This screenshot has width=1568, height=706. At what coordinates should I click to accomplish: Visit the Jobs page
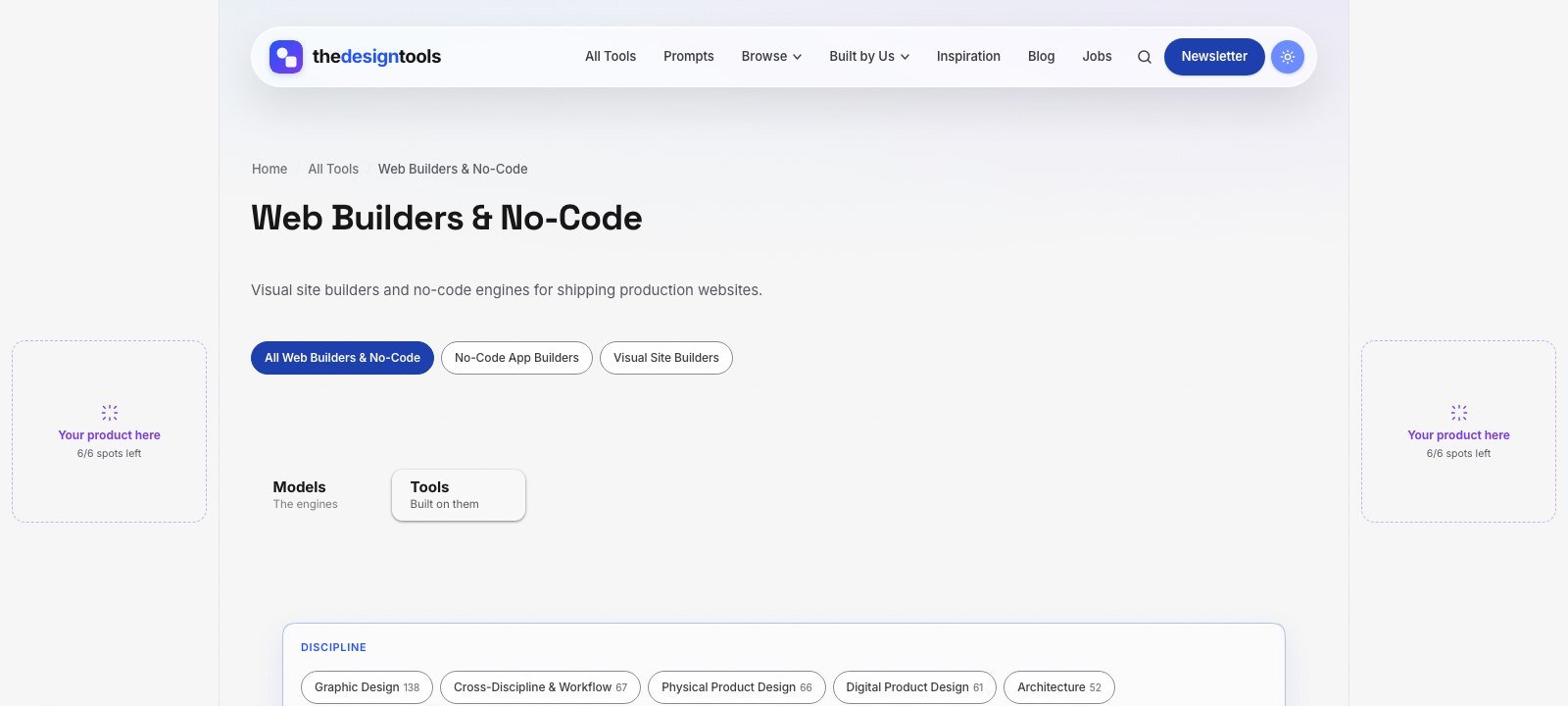1097,57
